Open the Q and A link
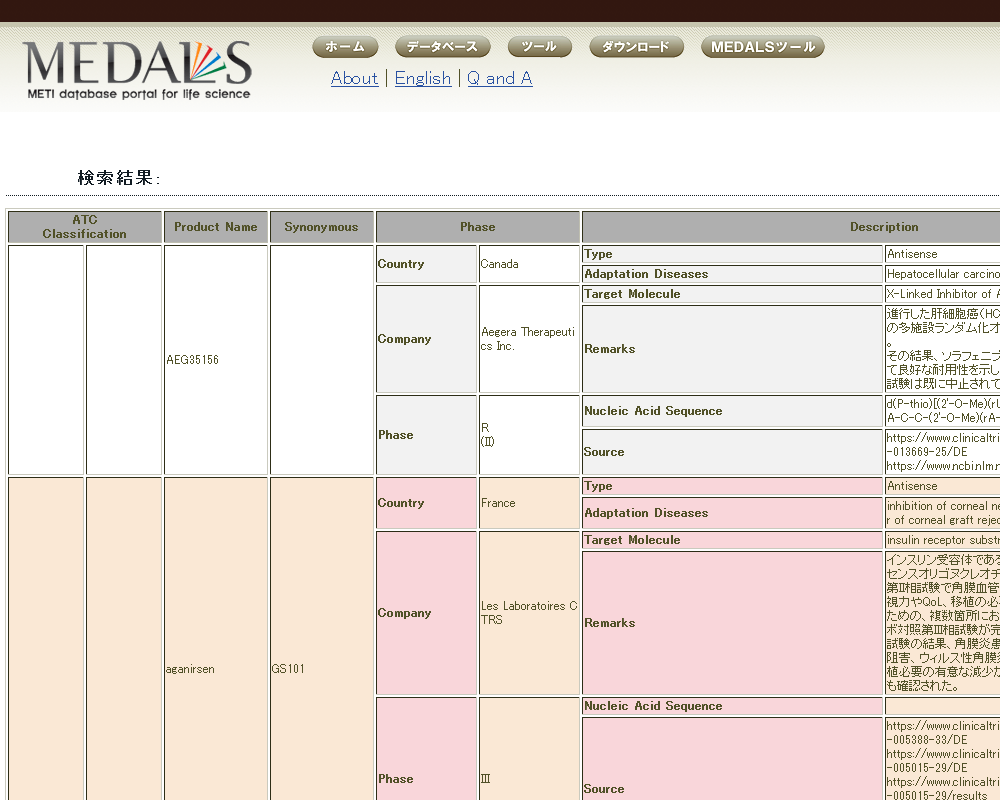The width and height of the screenshot is (1000, 800). (x=500, y=78)
